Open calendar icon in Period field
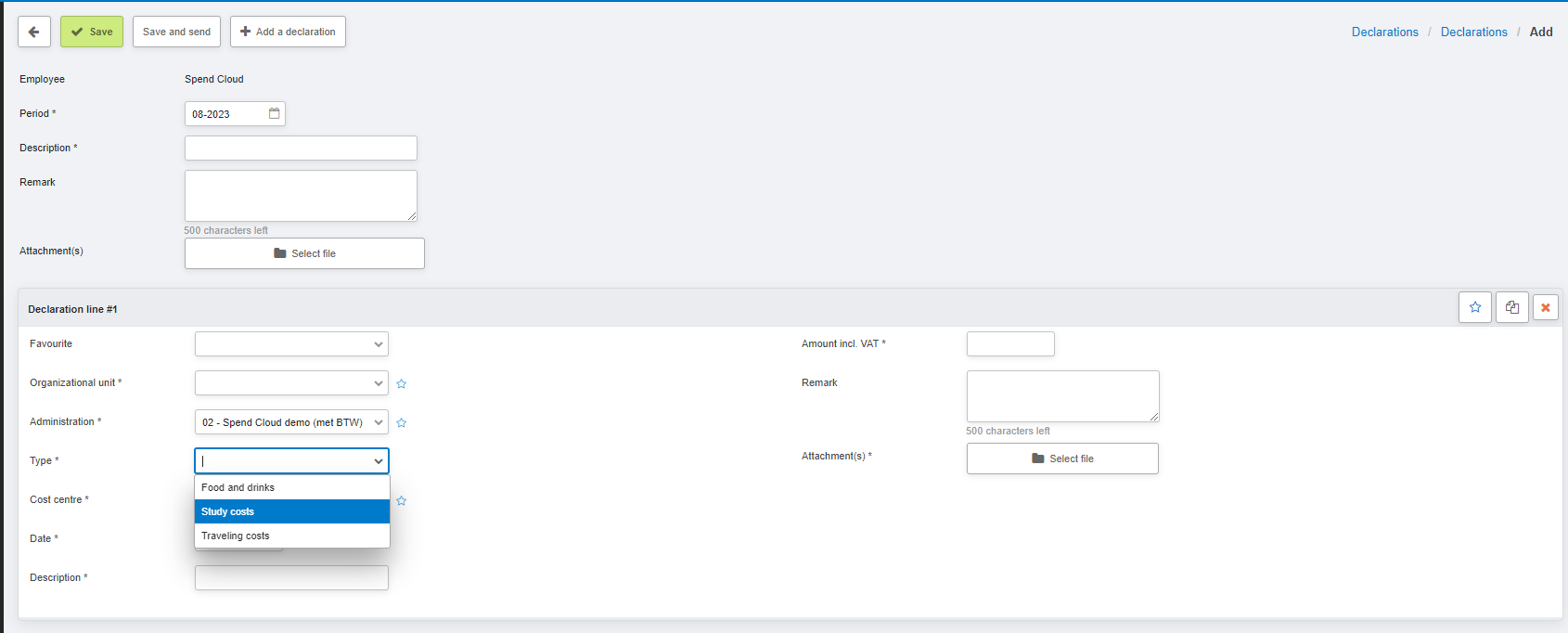Screen dimensions: 1568x633 [x=275, y=113]
